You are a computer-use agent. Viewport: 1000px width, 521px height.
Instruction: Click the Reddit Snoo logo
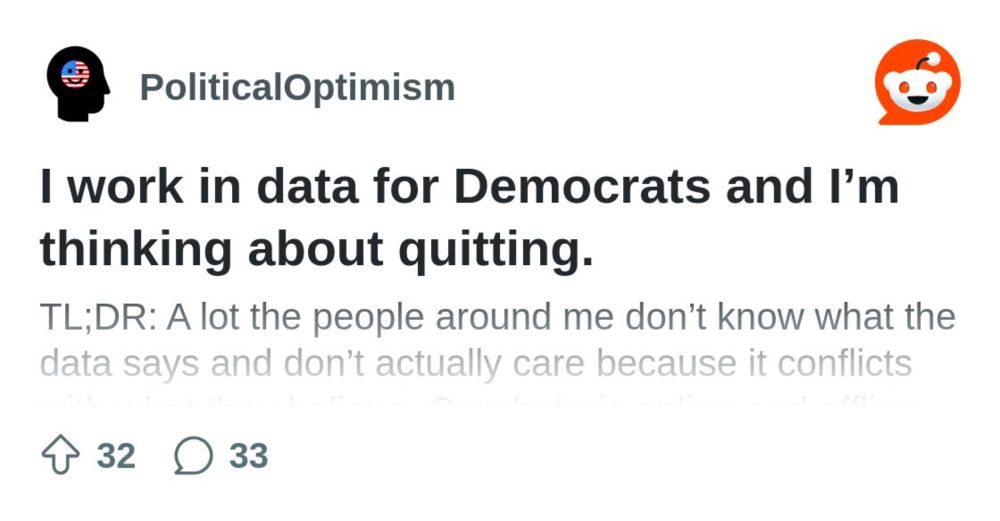(918, 82)
